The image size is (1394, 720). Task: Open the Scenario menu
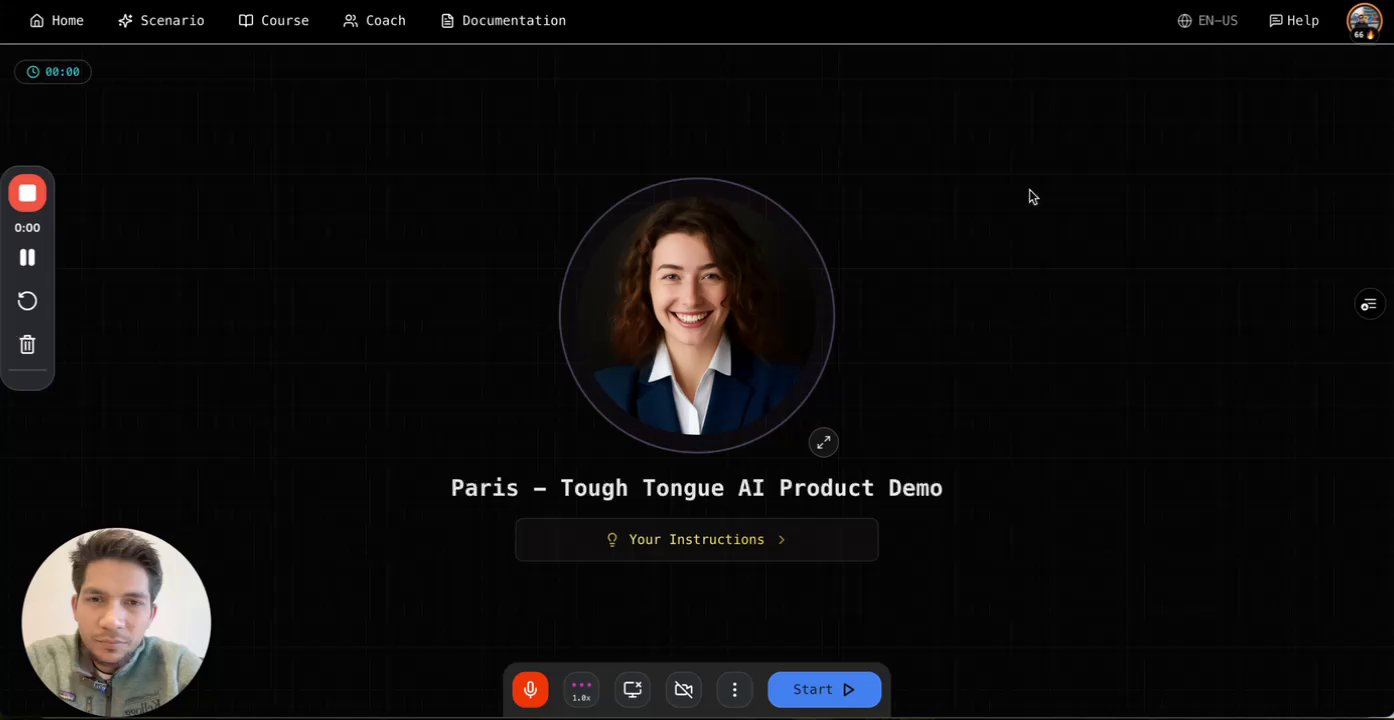coord(161,20)
